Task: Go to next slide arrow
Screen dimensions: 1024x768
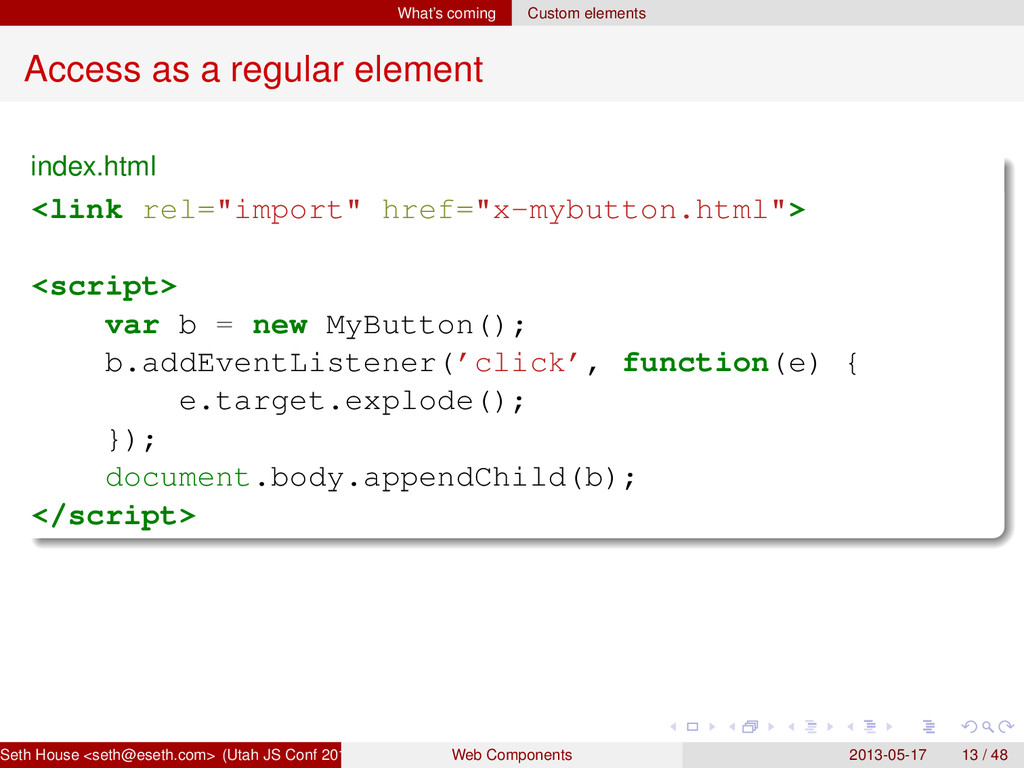Action: click(712, 726)
